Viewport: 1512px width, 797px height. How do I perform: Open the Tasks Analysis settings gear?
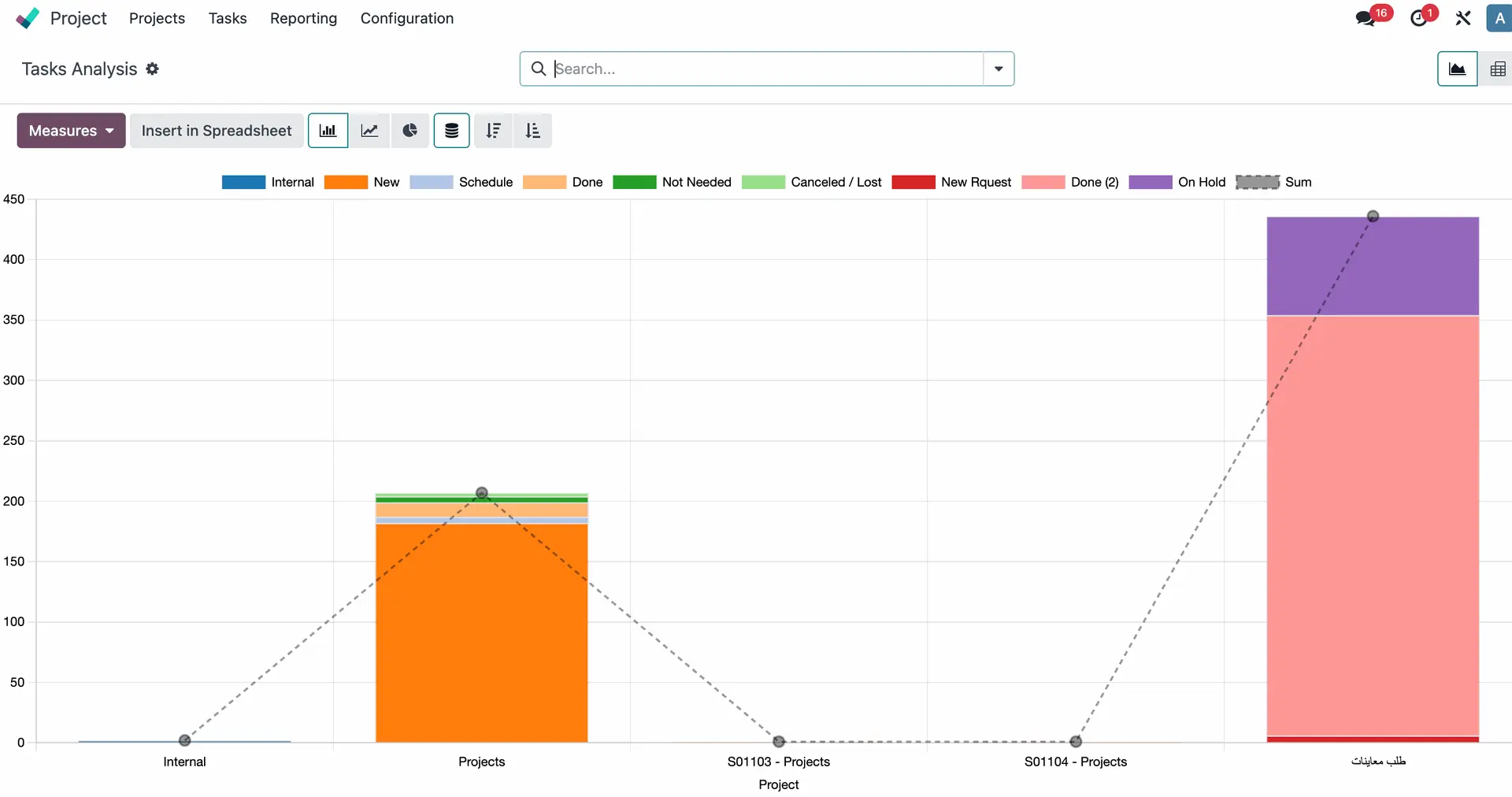[x=153, y=69]
